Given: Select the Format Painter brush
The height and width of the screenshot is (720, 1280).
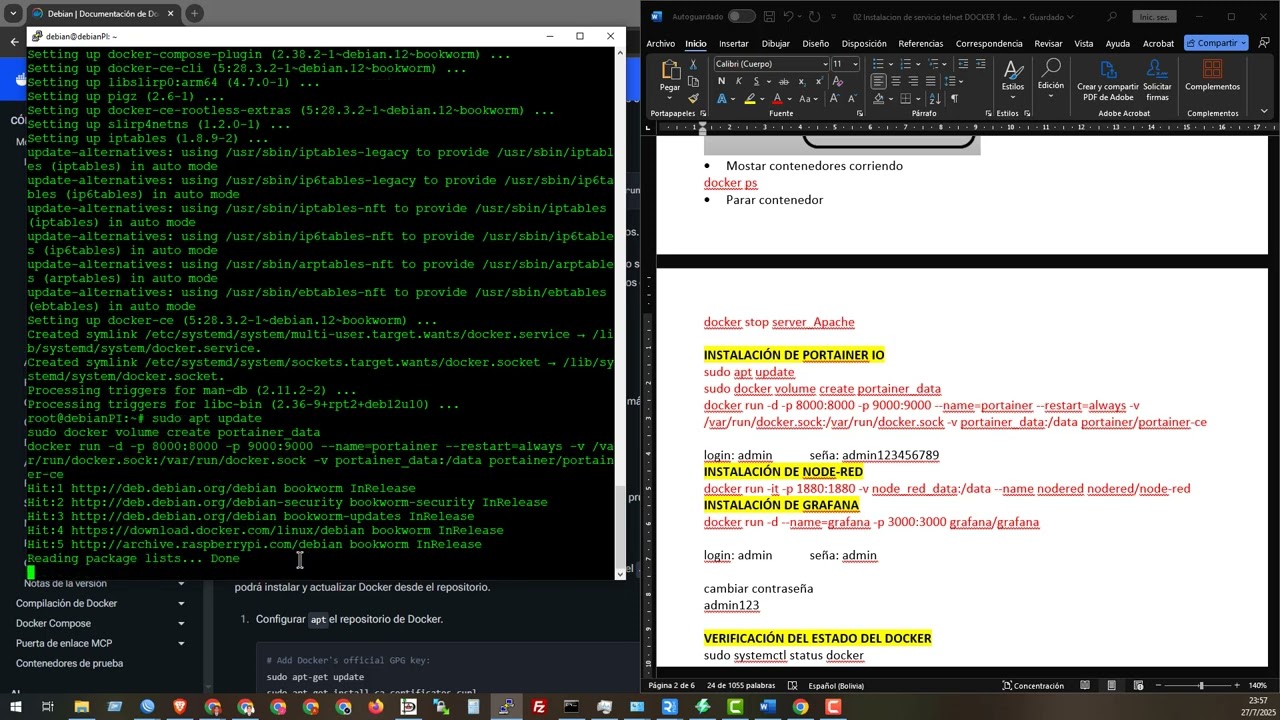Looking at the screenshot, I should 693,98.
